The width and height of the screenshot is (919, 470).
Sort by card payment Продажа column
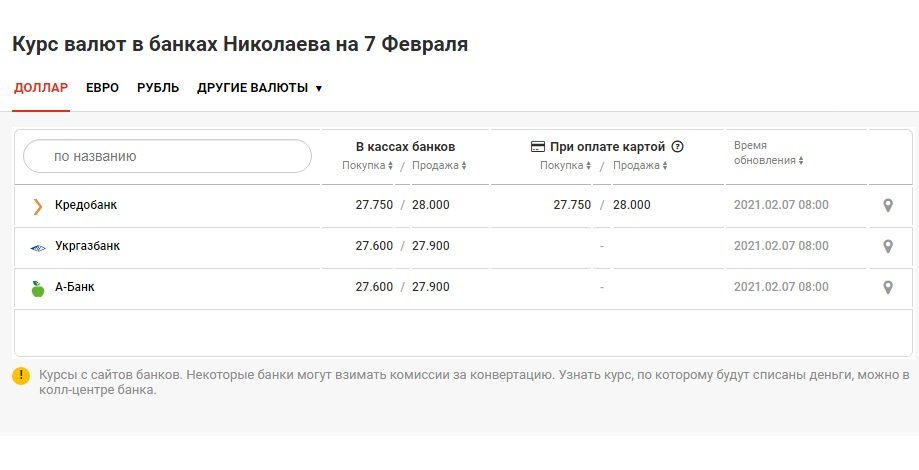pyautogui.click(x=640, y=166)
